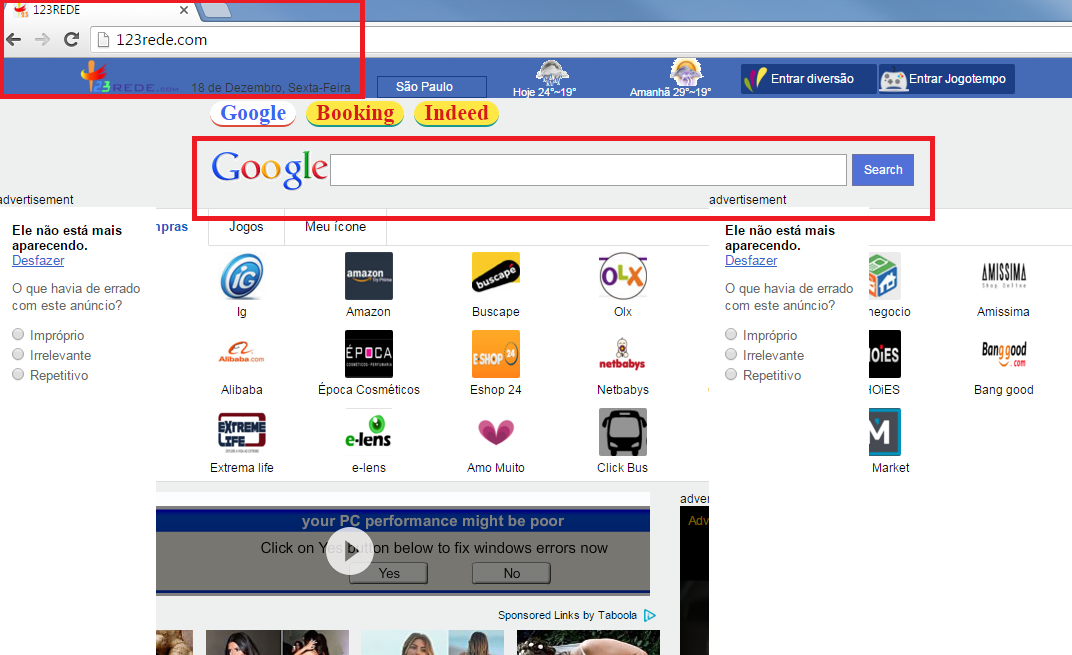Select the Extrema Life icon

pos(241,432)
